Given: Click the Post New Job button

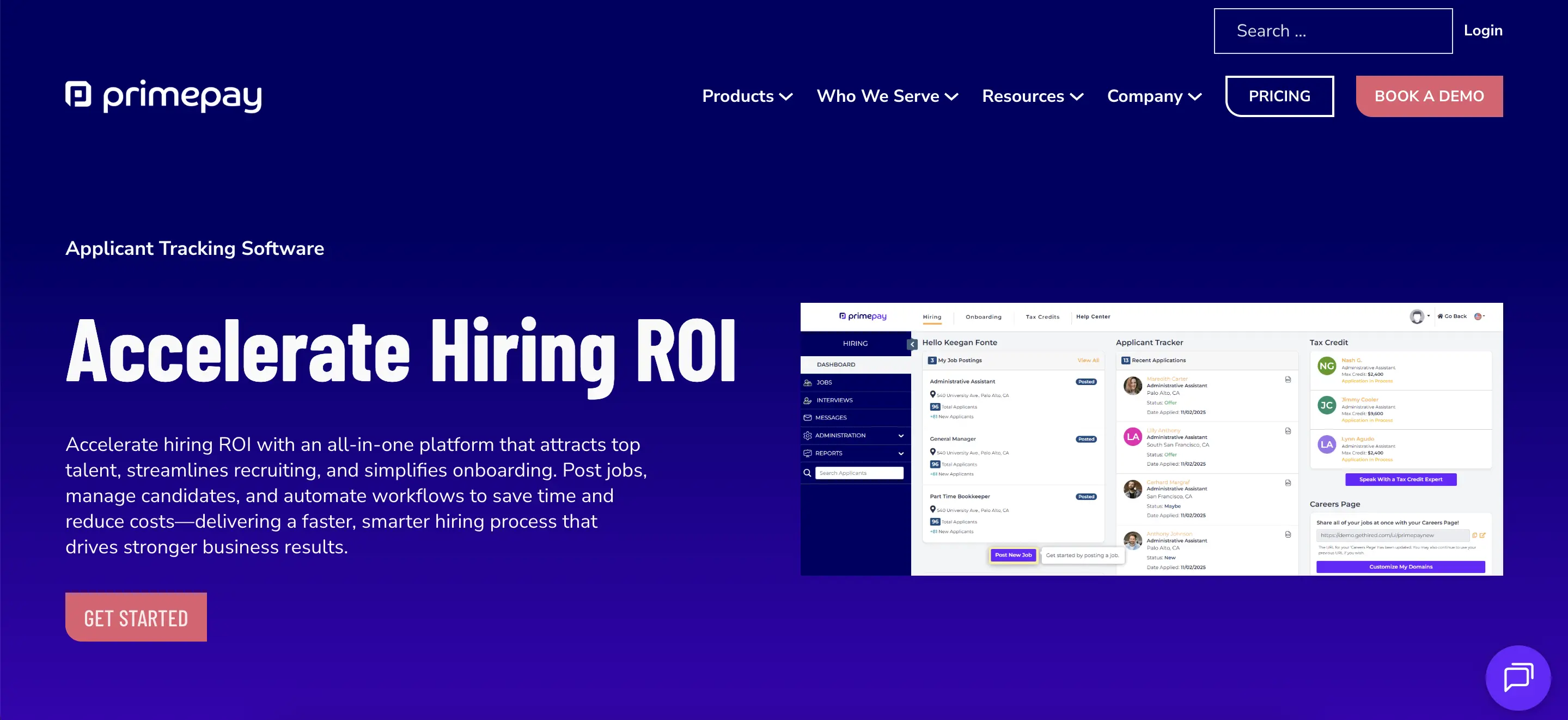Looking at the screenshot, I should pyautogui.click(x=1013, y=555).
